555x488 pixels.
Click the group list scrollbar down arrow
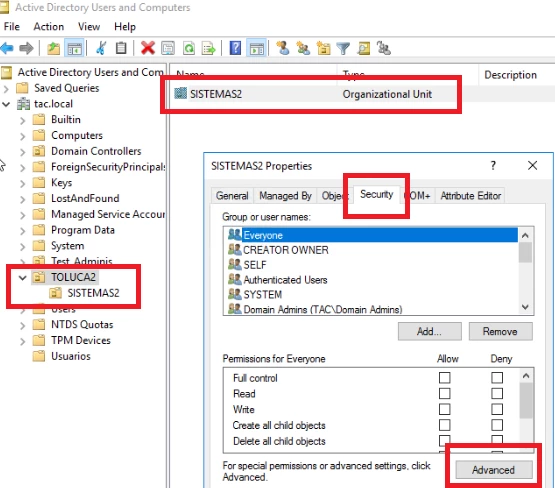(x=525, y=307)
